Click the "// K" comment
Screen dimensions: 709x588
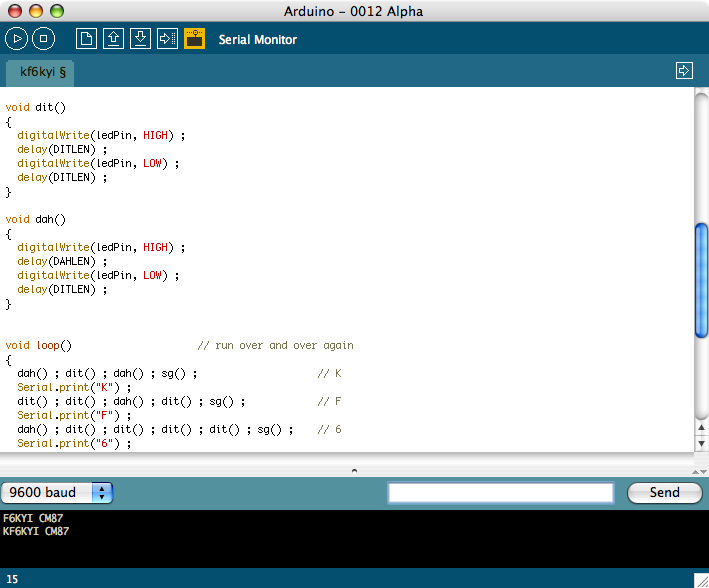(x=329, y=374)
